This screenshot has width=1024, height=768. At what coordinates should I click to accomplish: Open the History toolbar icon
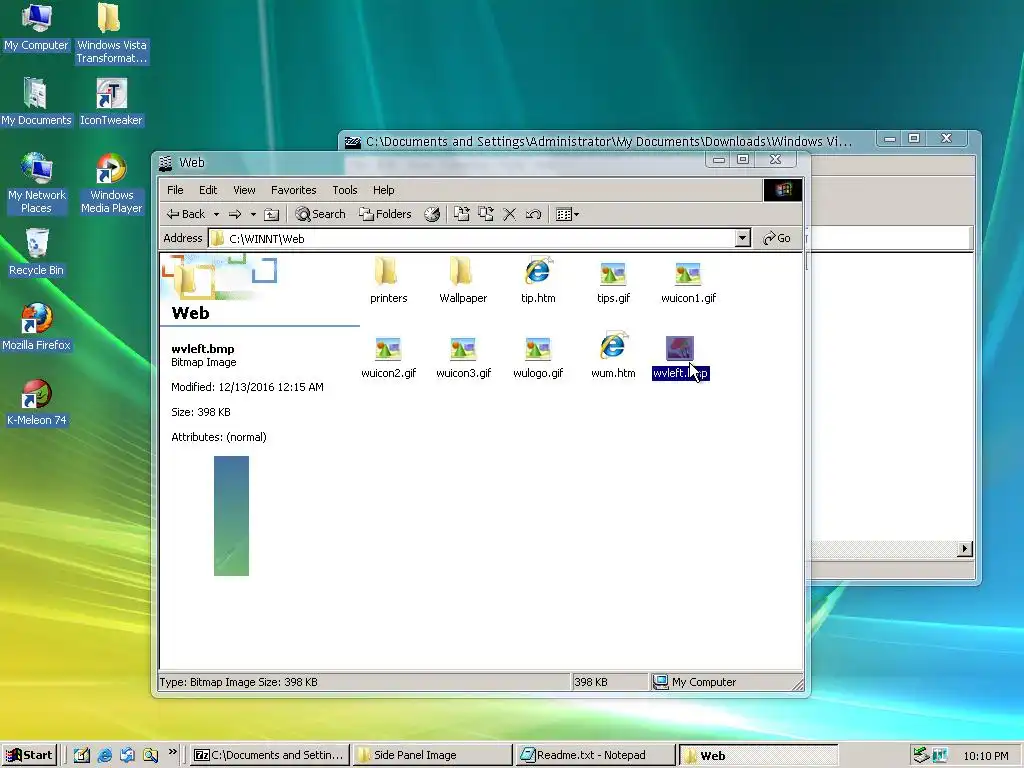coord(432,214)
